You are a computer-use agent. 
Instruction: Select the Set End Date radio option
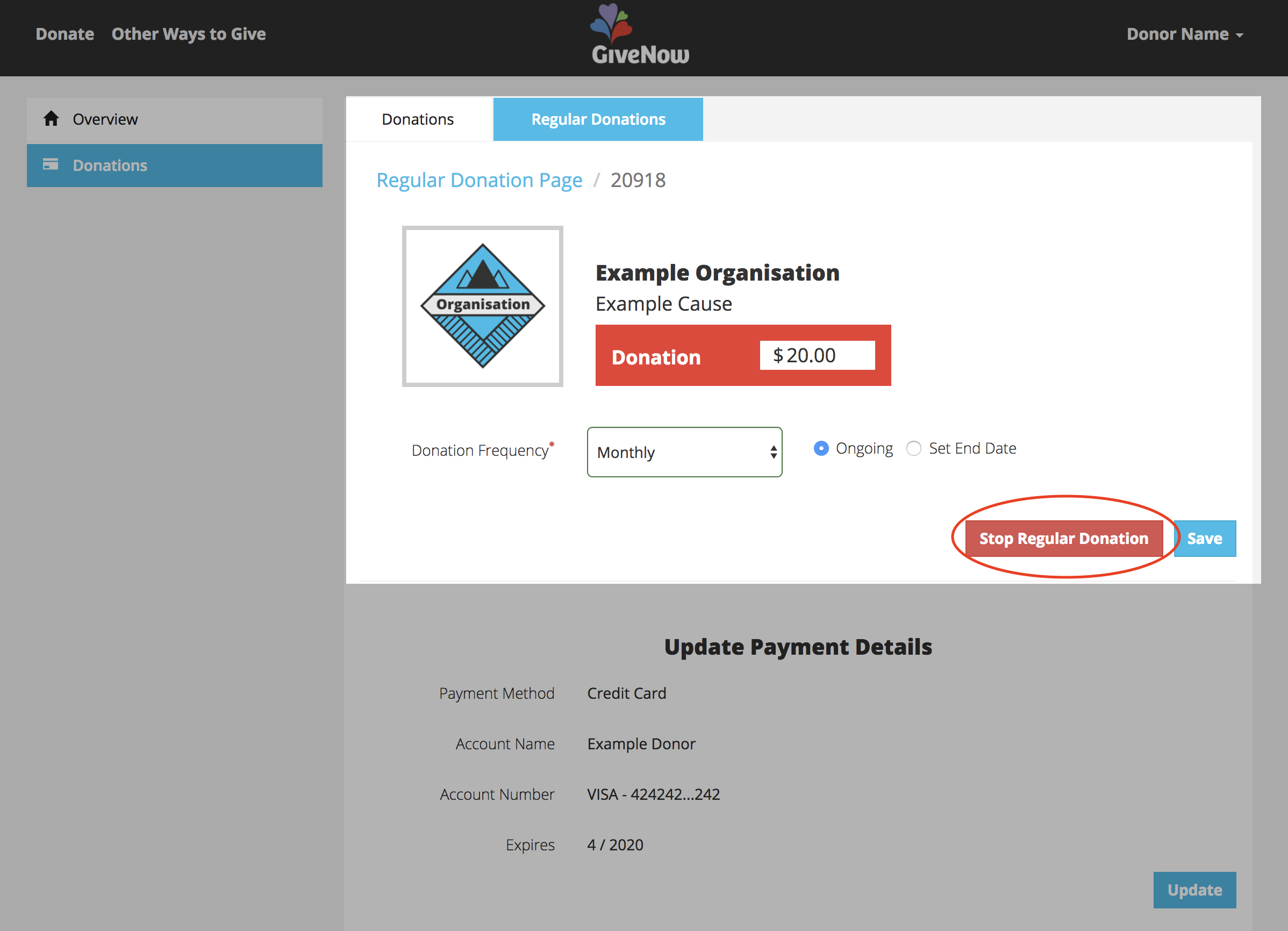click(x=914, y=449)
